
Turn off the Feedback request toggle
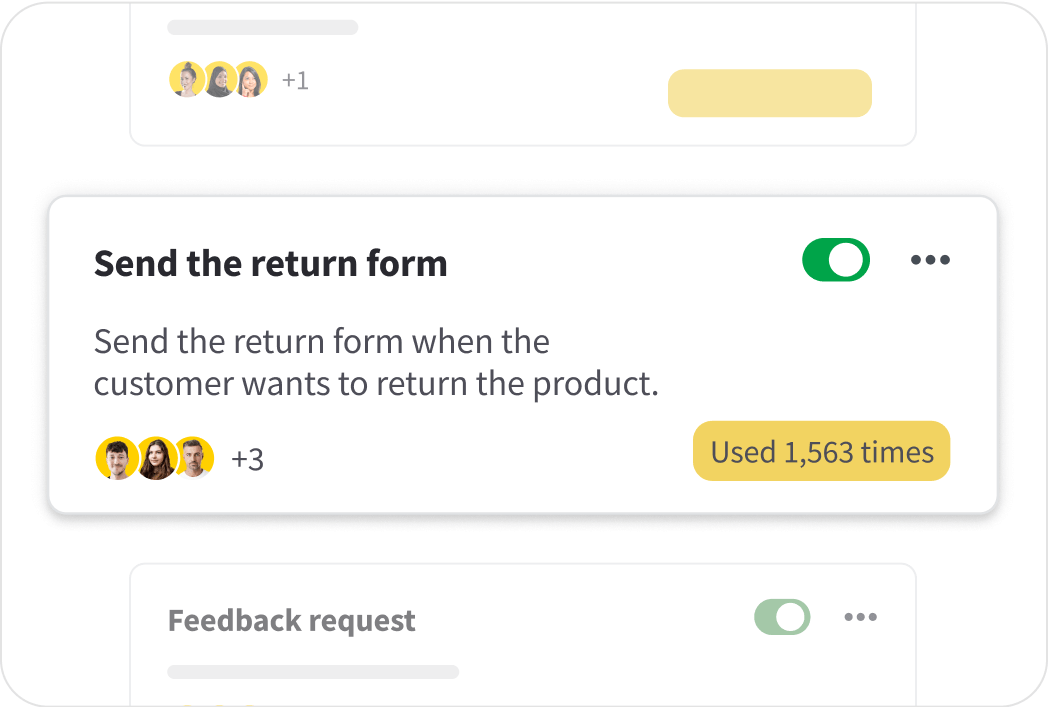[782, 617]
